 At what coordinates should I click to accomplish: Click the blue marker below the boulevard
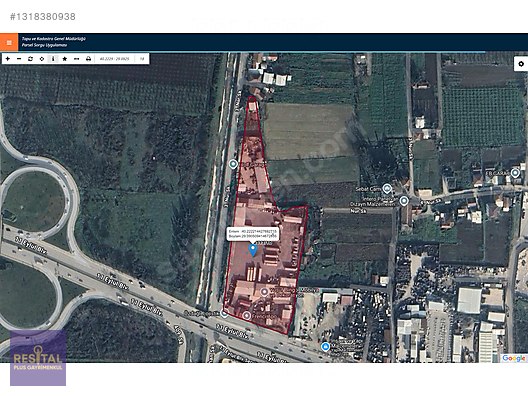pyautogui.click(x=325, y=346)
